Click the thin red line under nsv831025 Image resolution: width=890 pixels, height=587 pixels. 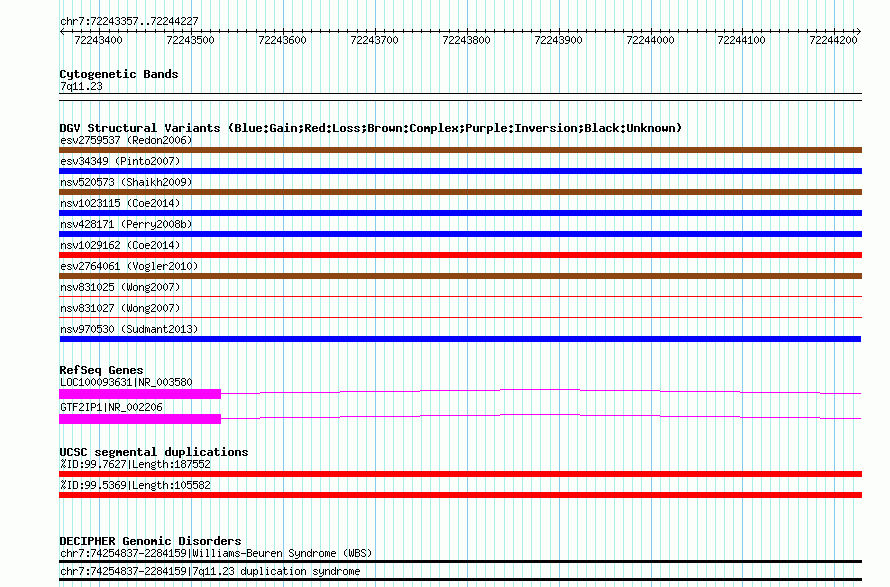coord(460,296)
